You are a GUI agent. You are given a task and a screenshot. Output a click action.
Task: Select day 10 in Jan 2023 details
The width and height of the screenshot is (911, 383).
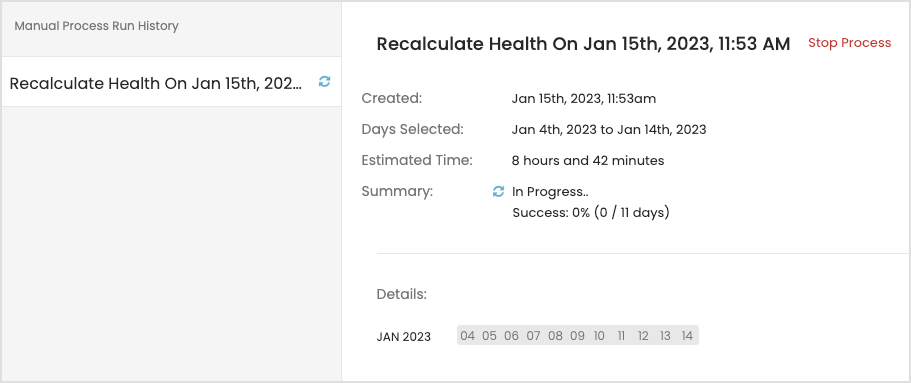[600, 335]
